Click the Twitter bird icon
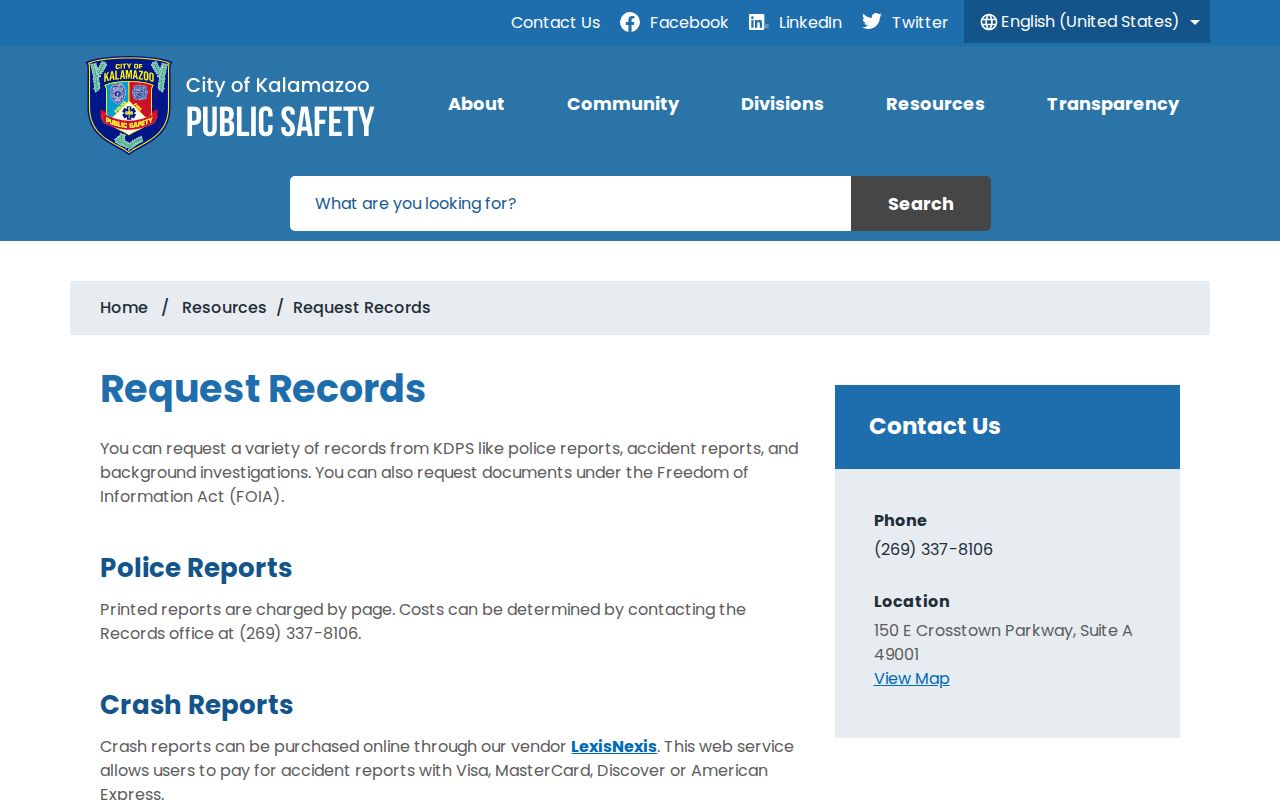 coord(872,22)
